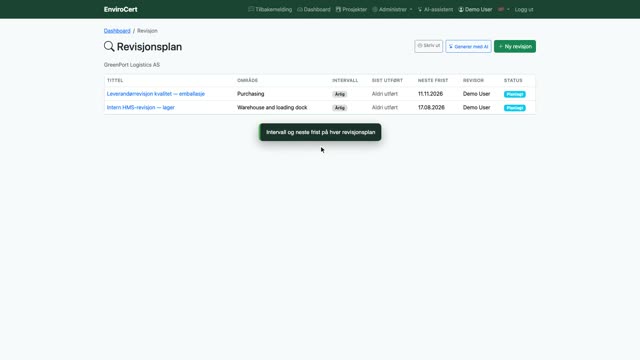
Task: Go to Dashboard in the navigation bar
Action: pyautogui.click(x=314, y=9)
